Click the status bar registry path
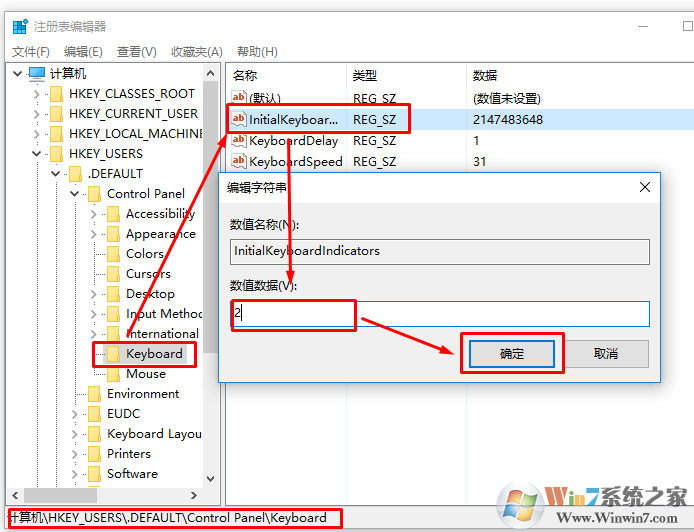The height and width of the screenshot is (532, 694). pyautogui.click(x=168, y=518)
